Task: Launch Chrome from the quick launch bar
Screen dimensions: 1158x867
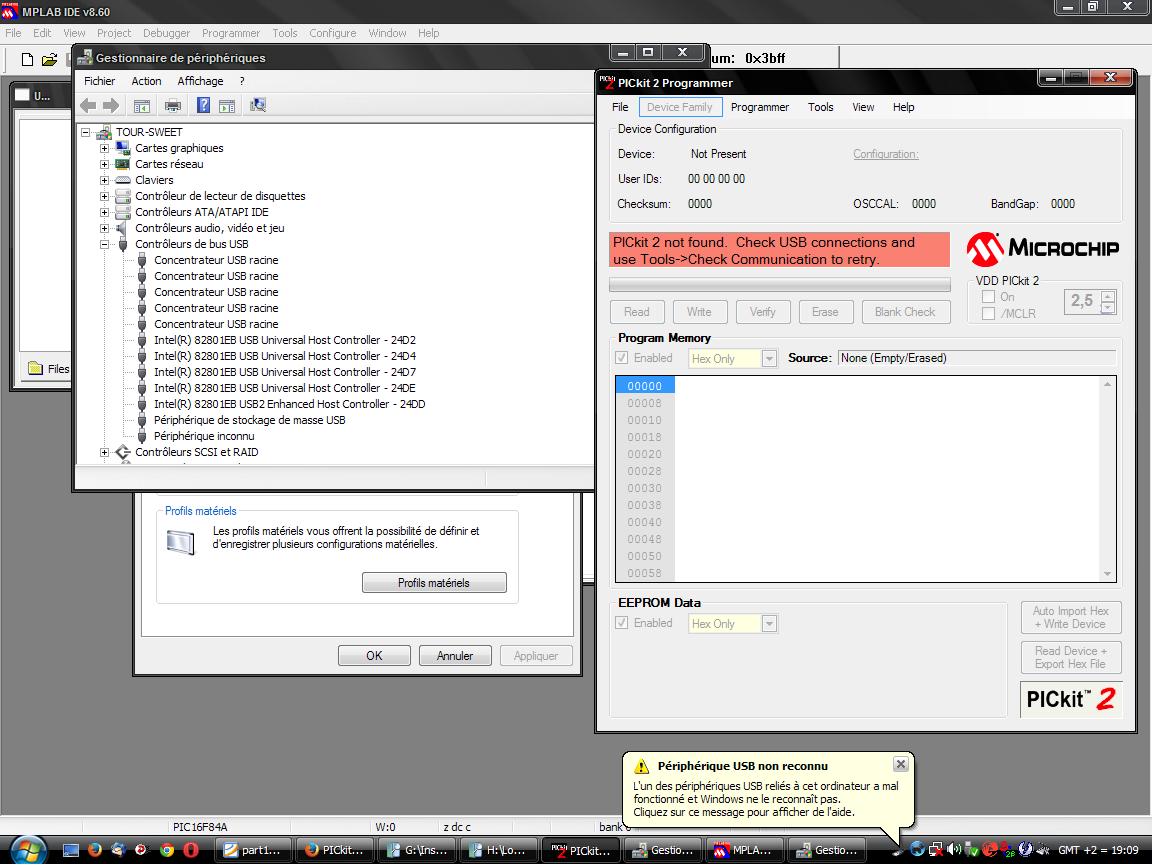Action: coord(167,851)
